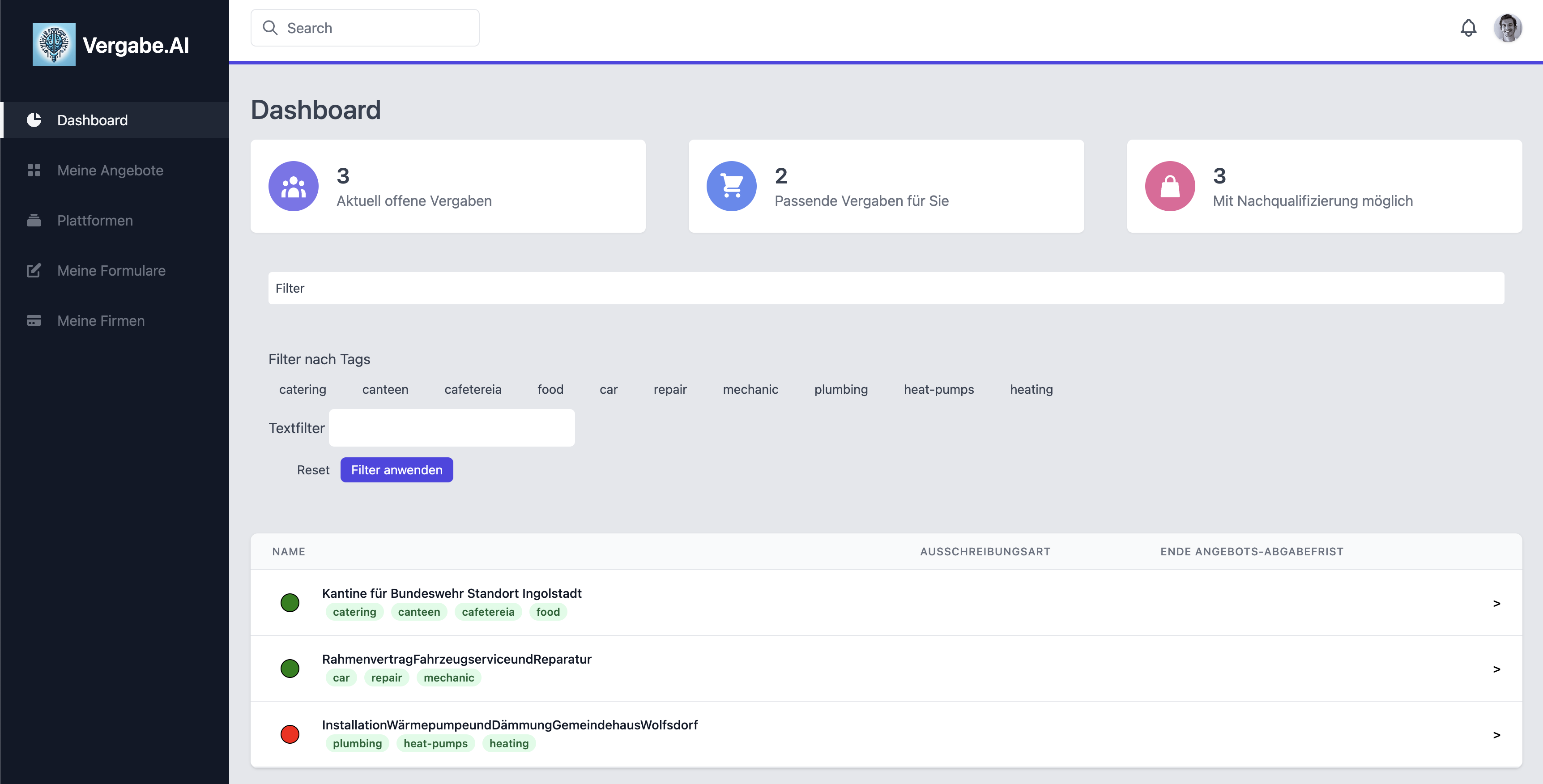Click the pink shopping bag icon
The image size is (1543, 784).
[x=1170, y=186]
